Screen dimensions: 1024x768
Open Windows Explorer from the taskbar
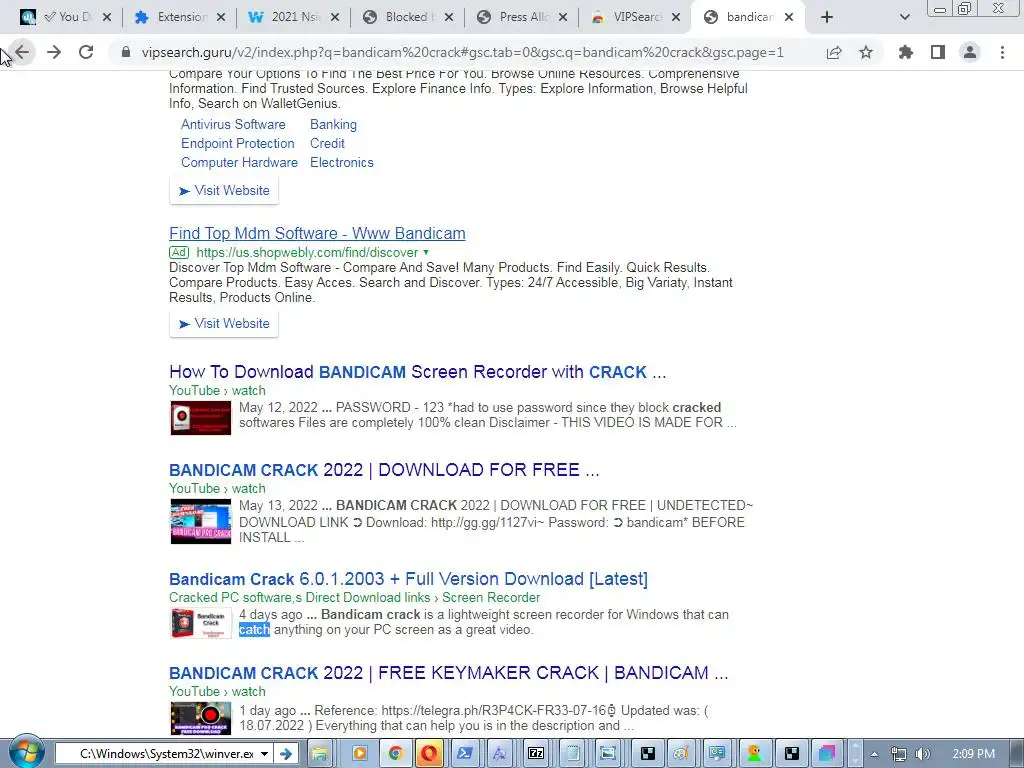coord(319,754)
